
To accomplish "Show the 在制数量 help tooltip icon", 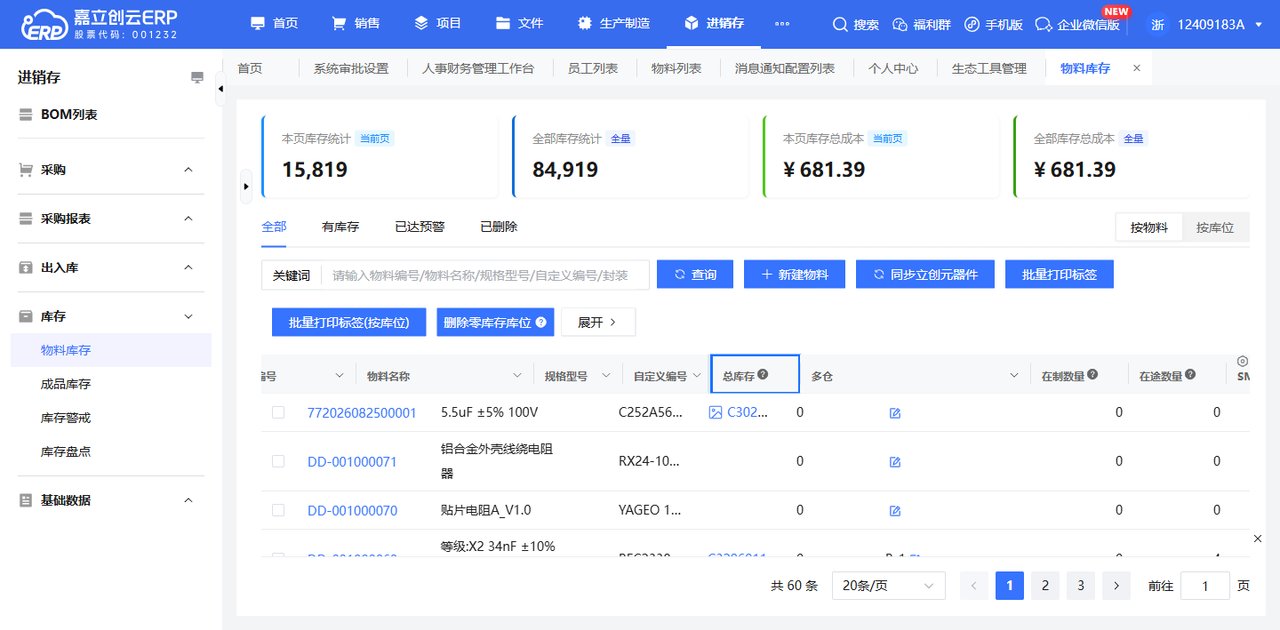I will point(1093,375).
